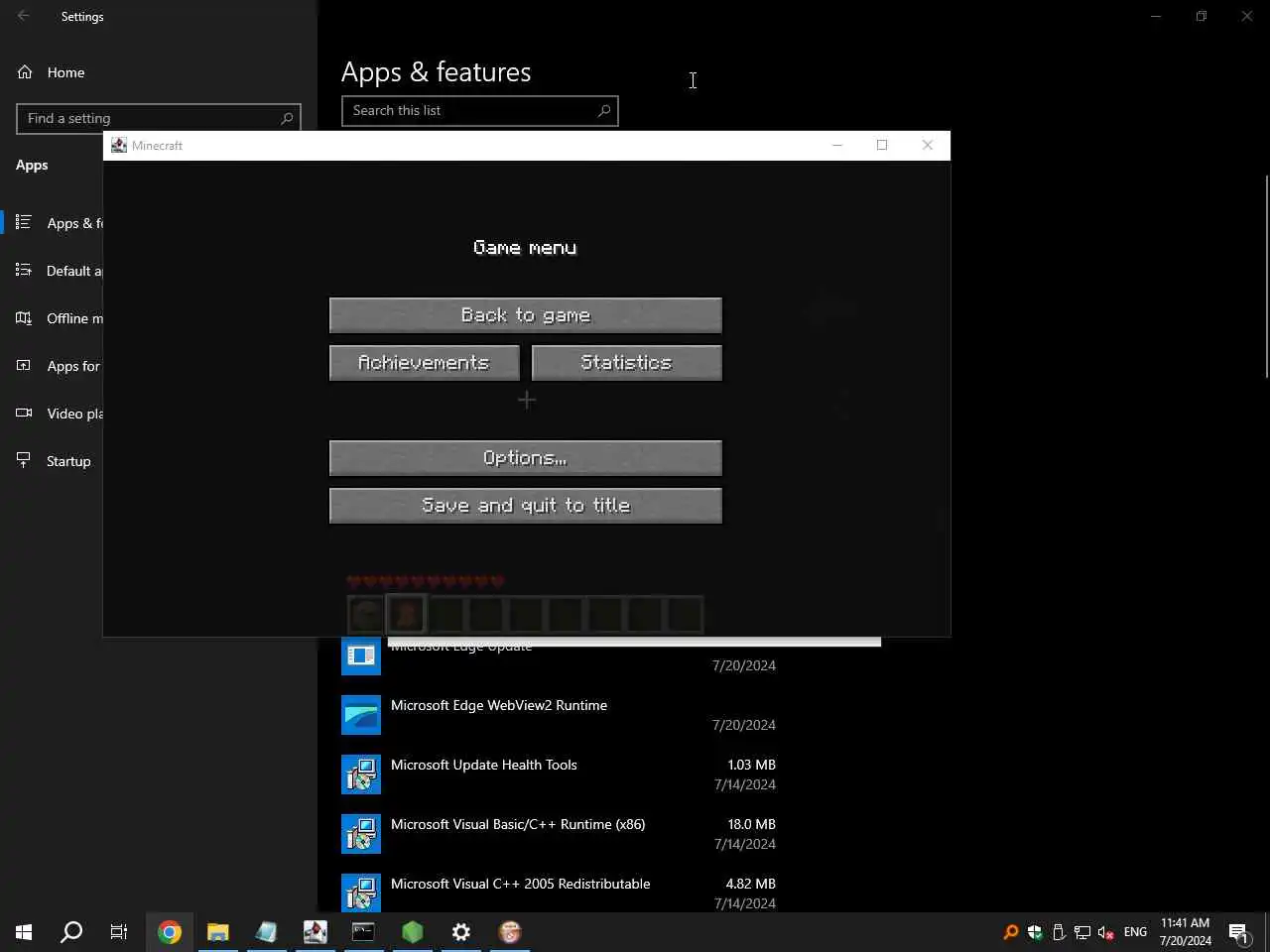Select Microsoft Update Health Tools entry text
The width and height of the screenshot is (1270, 952).
coord(484,765)
